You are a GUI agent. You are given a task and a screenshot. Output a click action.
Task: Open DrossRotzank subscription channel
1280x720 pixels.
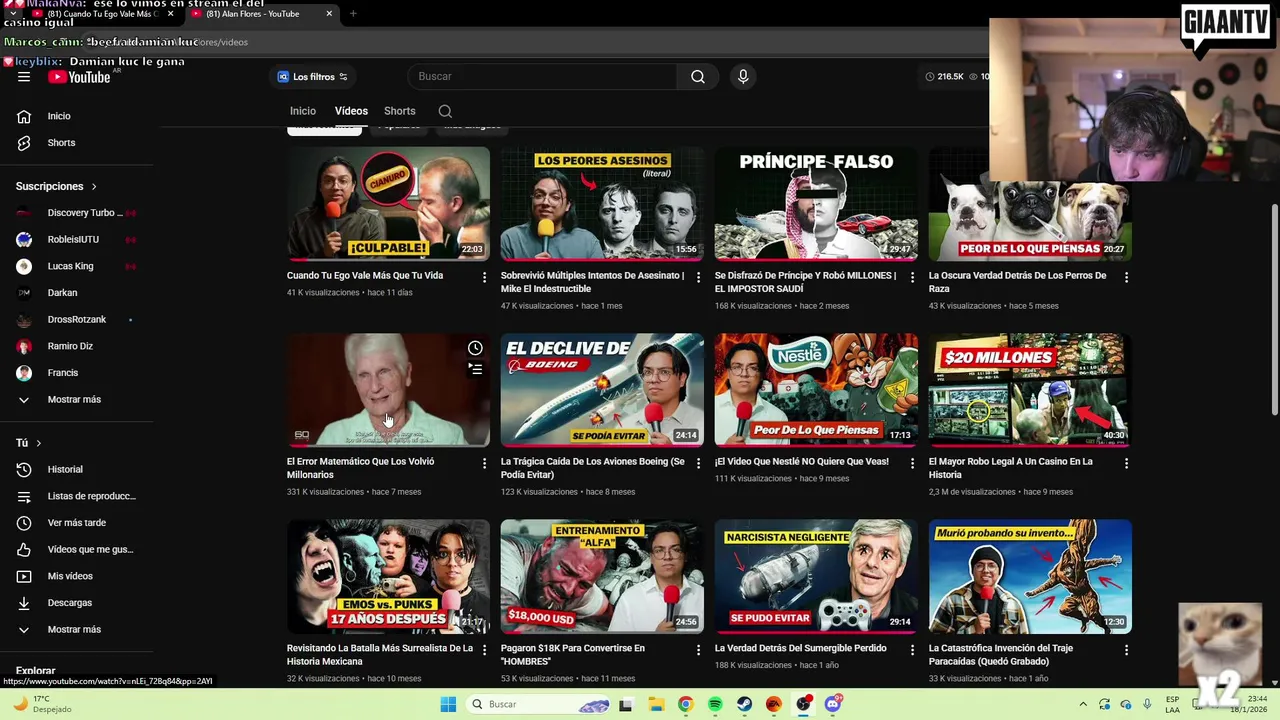78,320
